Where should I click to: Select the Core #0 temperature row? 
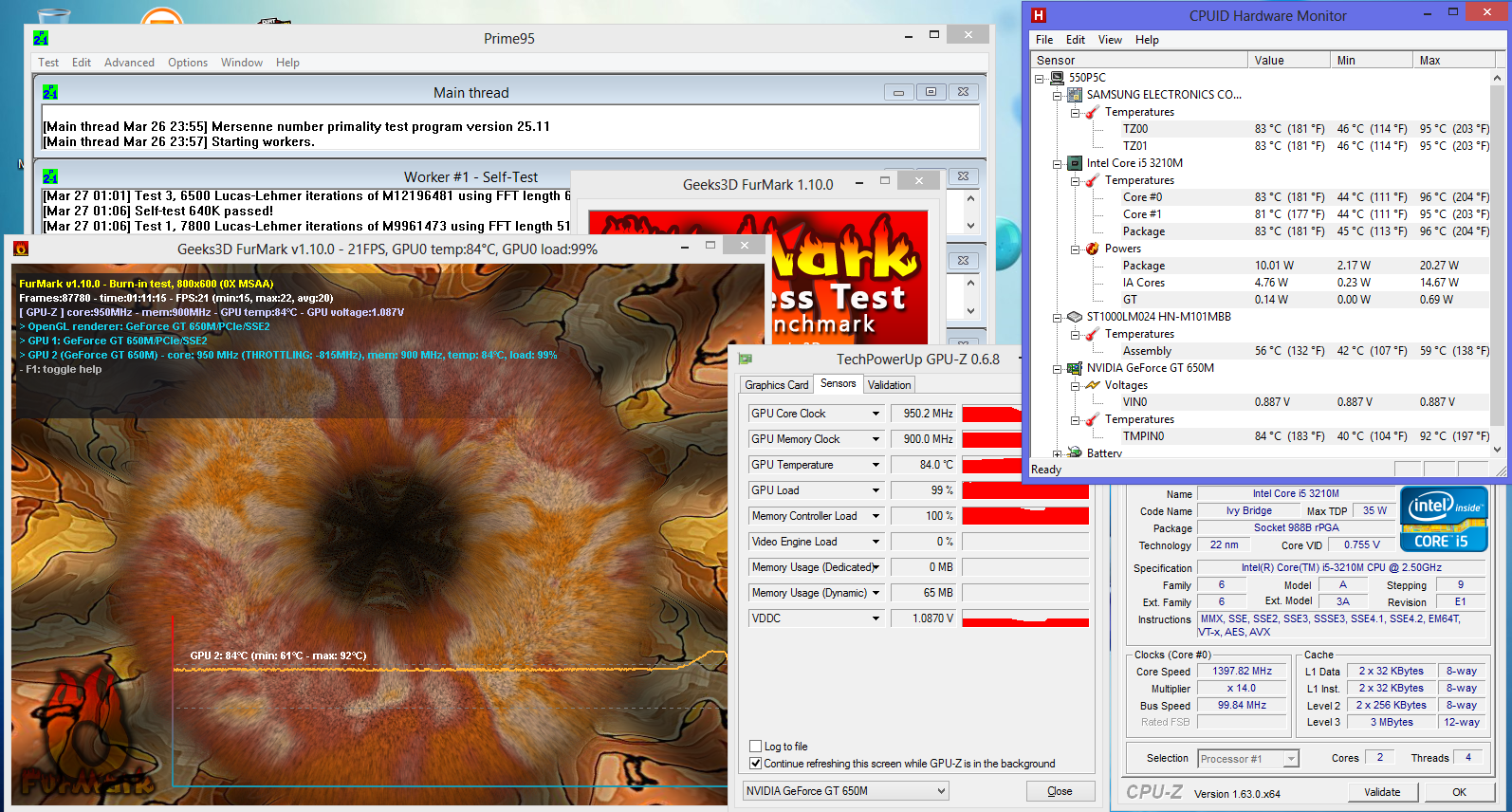coord(1262,197)
